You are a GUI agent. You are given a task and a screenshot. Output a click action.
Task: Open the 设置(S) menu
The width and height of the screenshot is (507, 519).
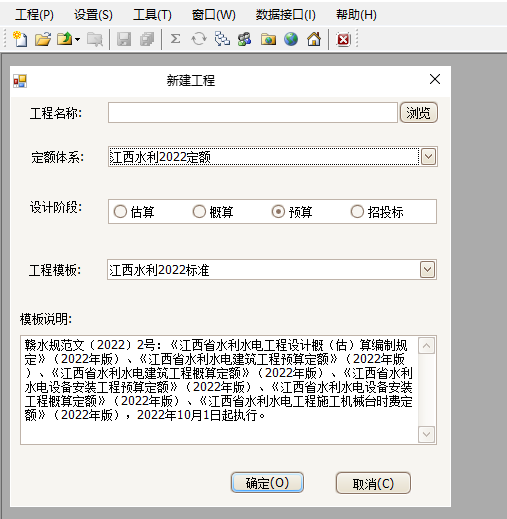tap(93, 15)
